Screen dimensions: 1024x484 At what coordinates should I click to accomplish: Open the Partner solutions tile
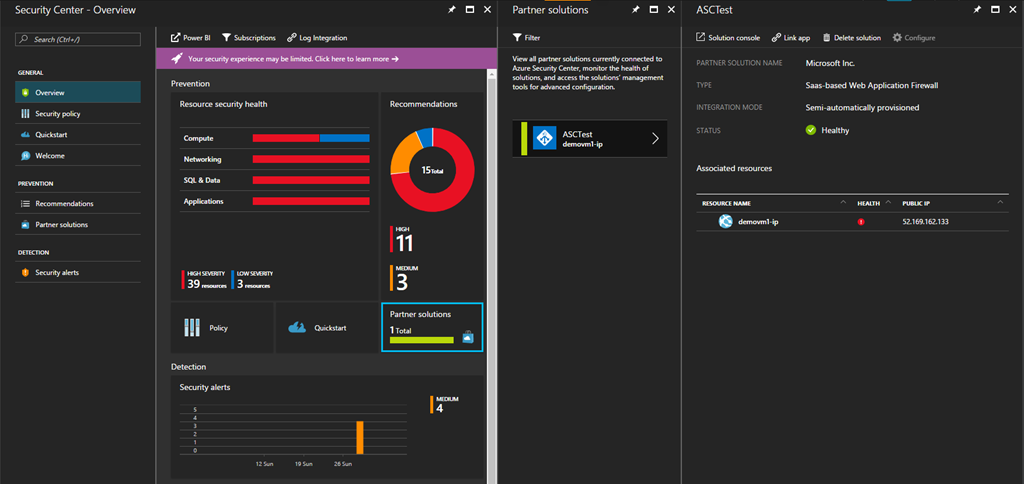pyautogui.click(x=432, y=328)
